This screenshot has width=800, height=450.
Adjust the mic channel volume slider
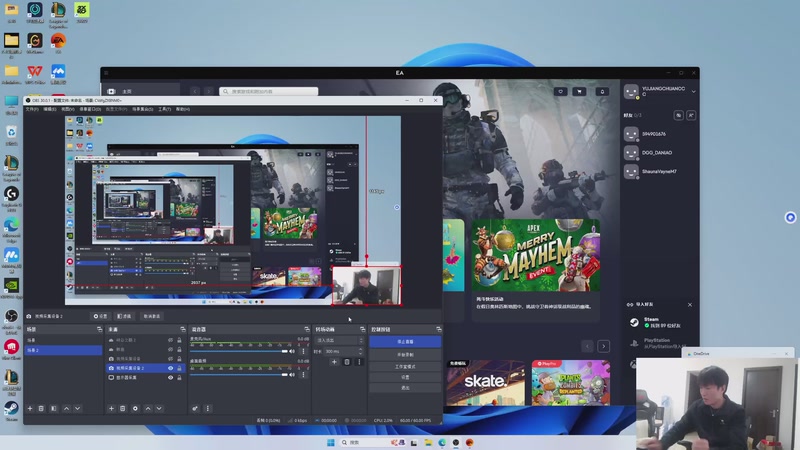pyautogui.click(x=239, y=351)
